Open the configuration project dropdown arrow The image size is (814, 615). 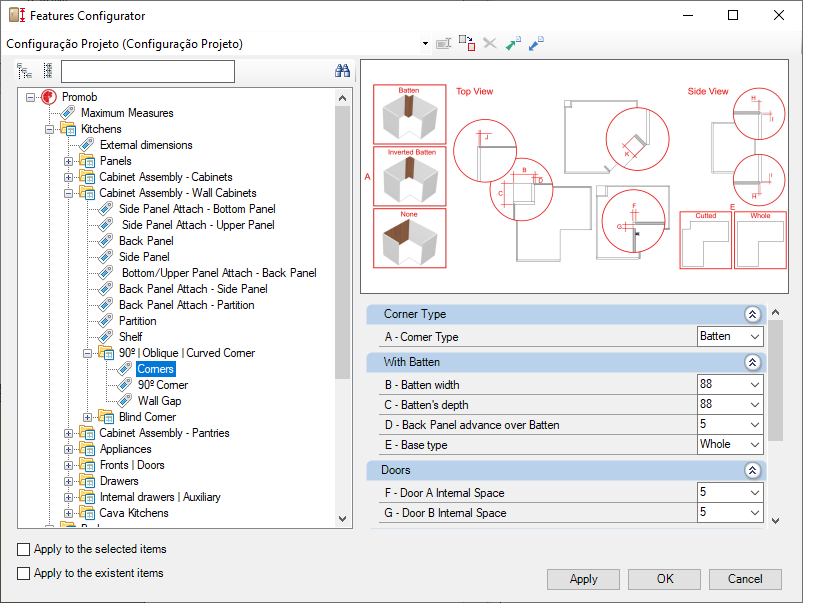pyautogui.click(x=425, y=44)
